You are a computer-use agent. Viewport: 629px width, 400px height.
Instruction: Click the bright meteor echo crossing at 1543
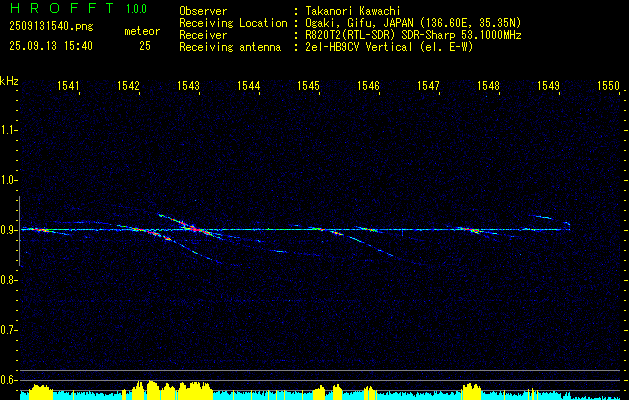[195, 229]
